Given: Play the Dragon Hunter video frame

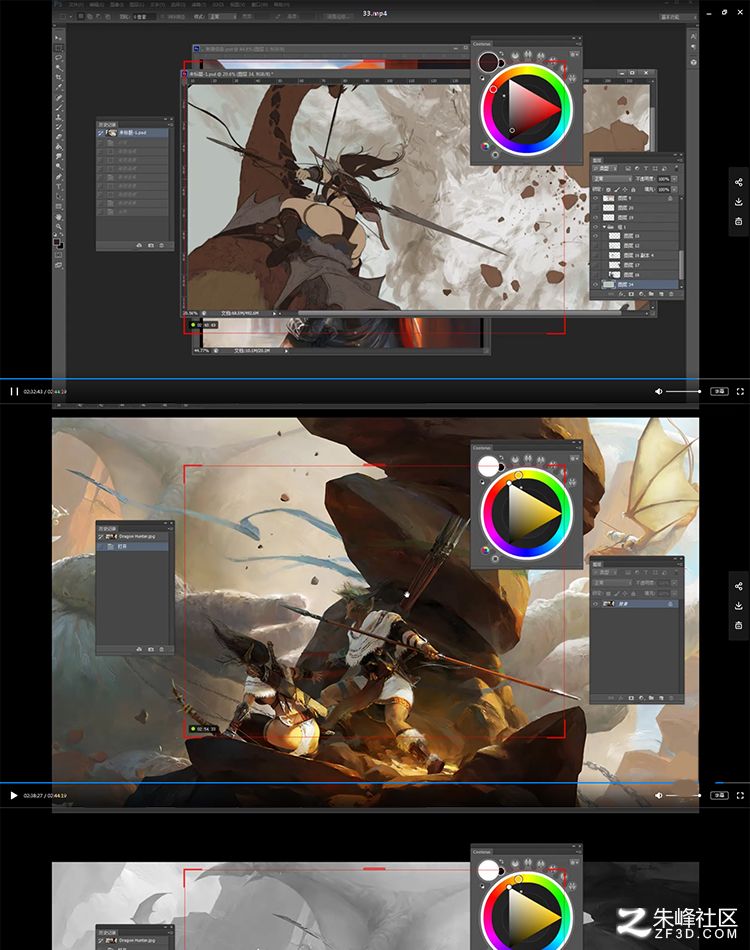Looking at the screenshot, I should 14,796.
